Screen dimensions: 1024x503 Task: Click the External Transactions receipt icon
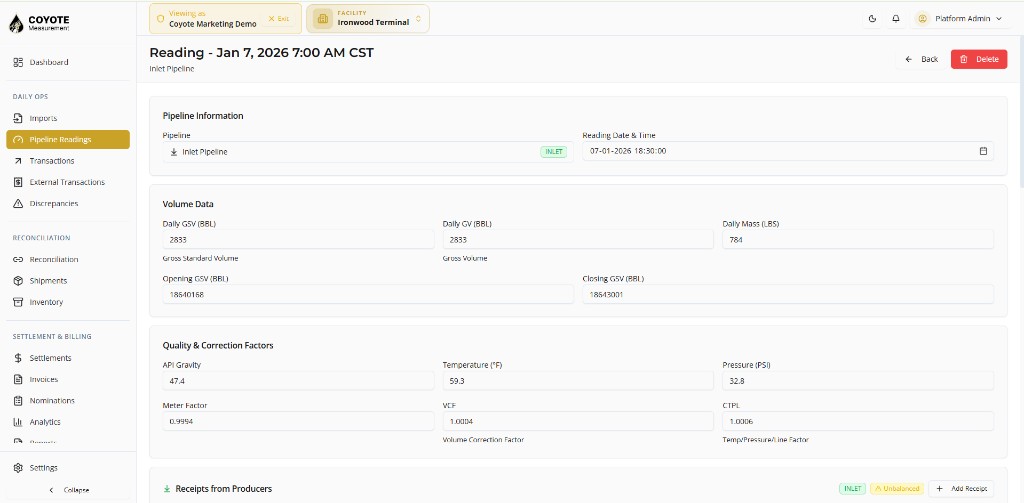pos(18,182)
